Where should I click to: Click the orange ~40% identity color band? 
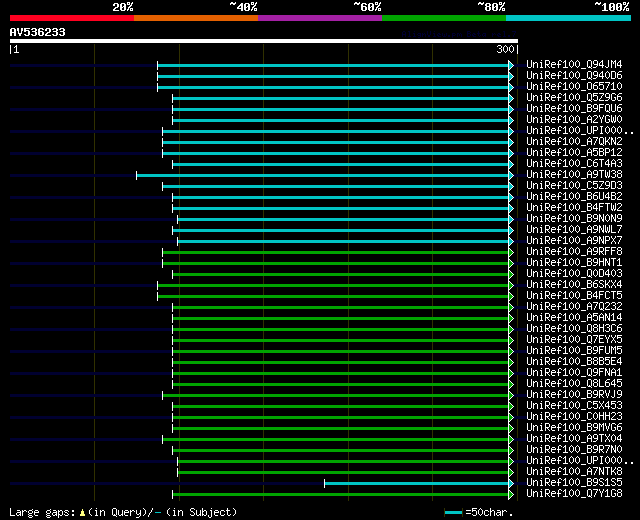pos(196,18)
